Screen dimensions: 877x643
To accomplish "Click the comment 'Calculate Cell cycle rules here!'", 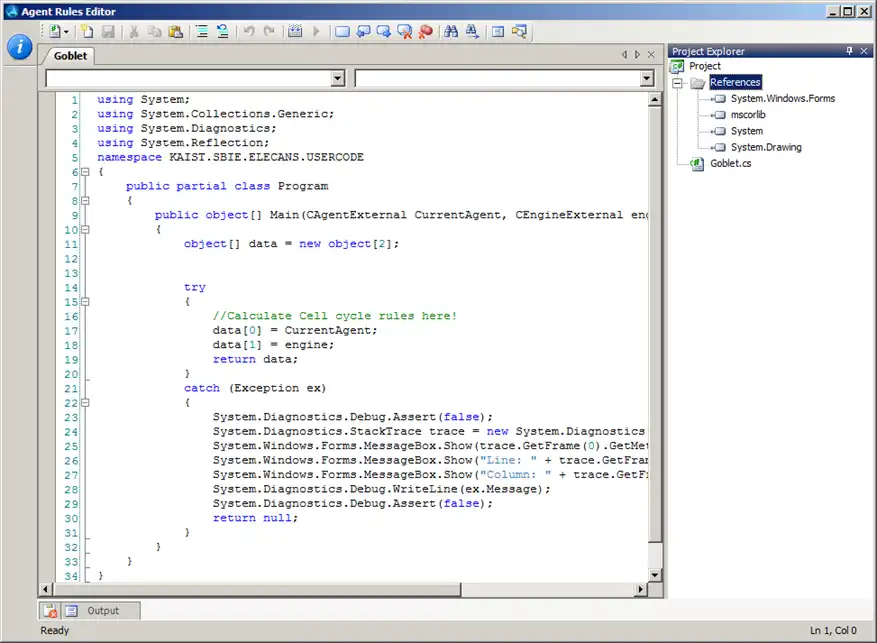I will 334,316.
